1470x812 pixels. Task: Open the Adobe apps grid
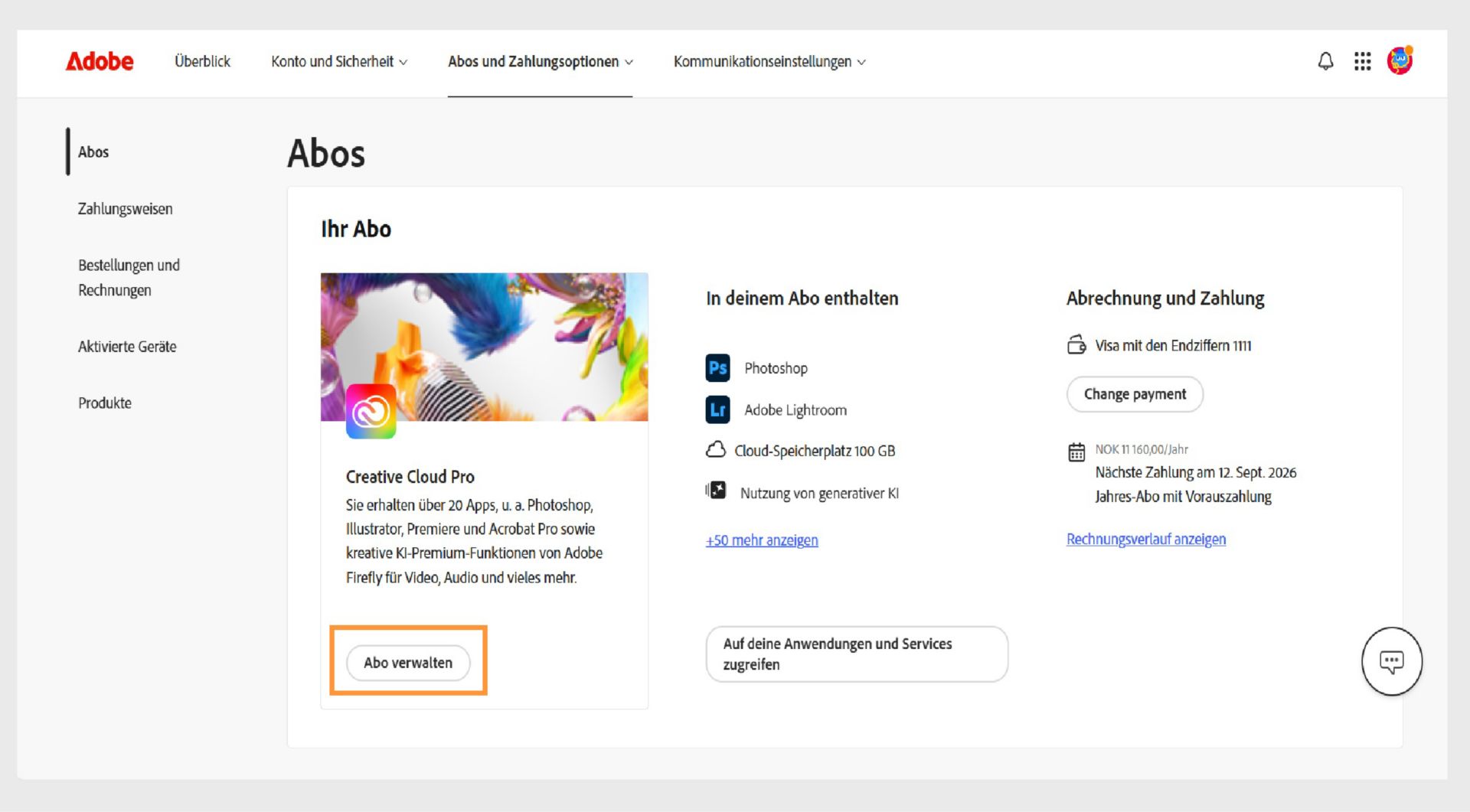coord(1362,62)
